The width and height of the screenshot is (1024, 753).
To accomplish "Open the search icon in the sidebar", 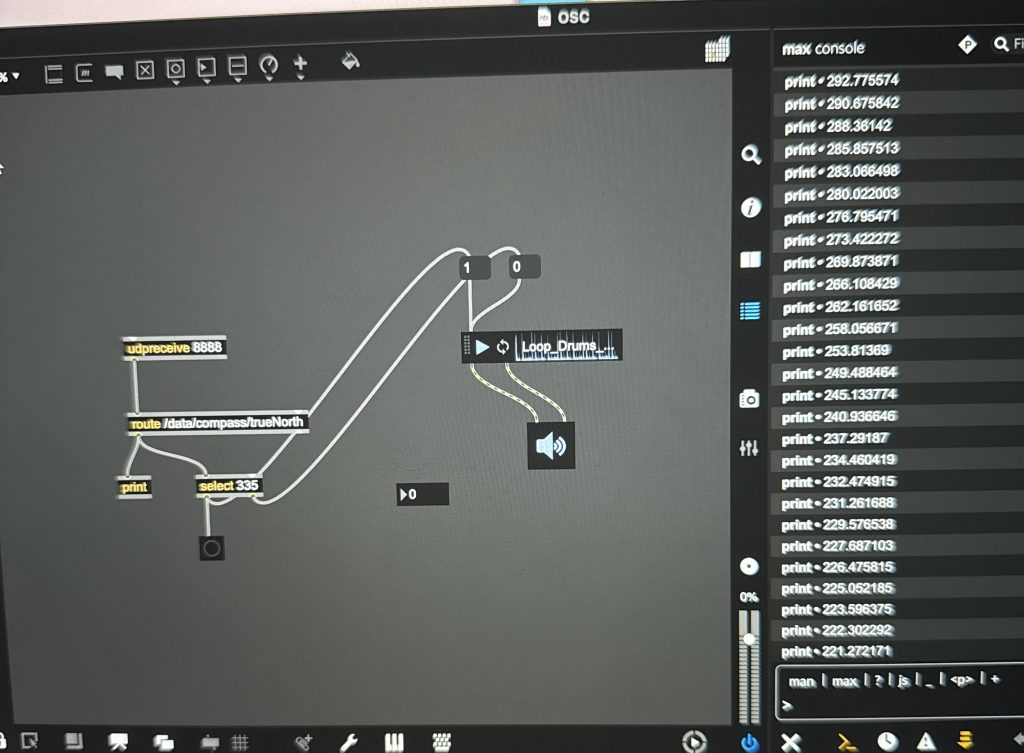I will [x=750, y=155].
